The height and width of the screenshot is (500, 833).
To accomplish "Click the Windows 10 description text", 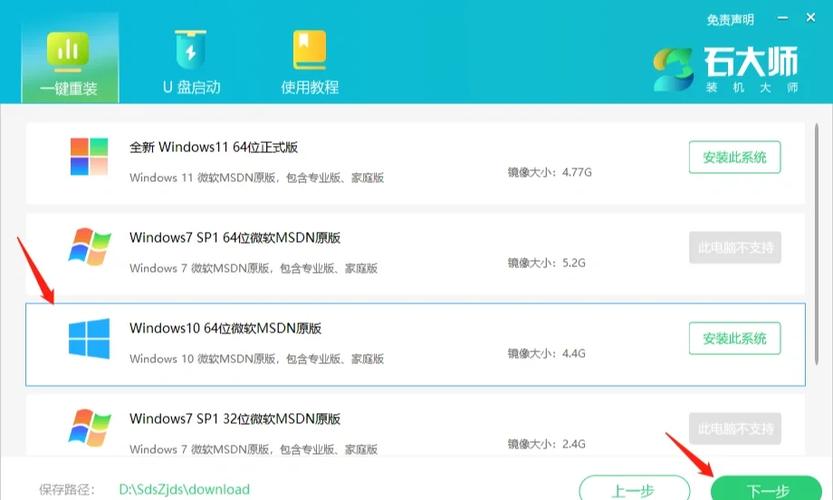I will click(x=257, y=359).
